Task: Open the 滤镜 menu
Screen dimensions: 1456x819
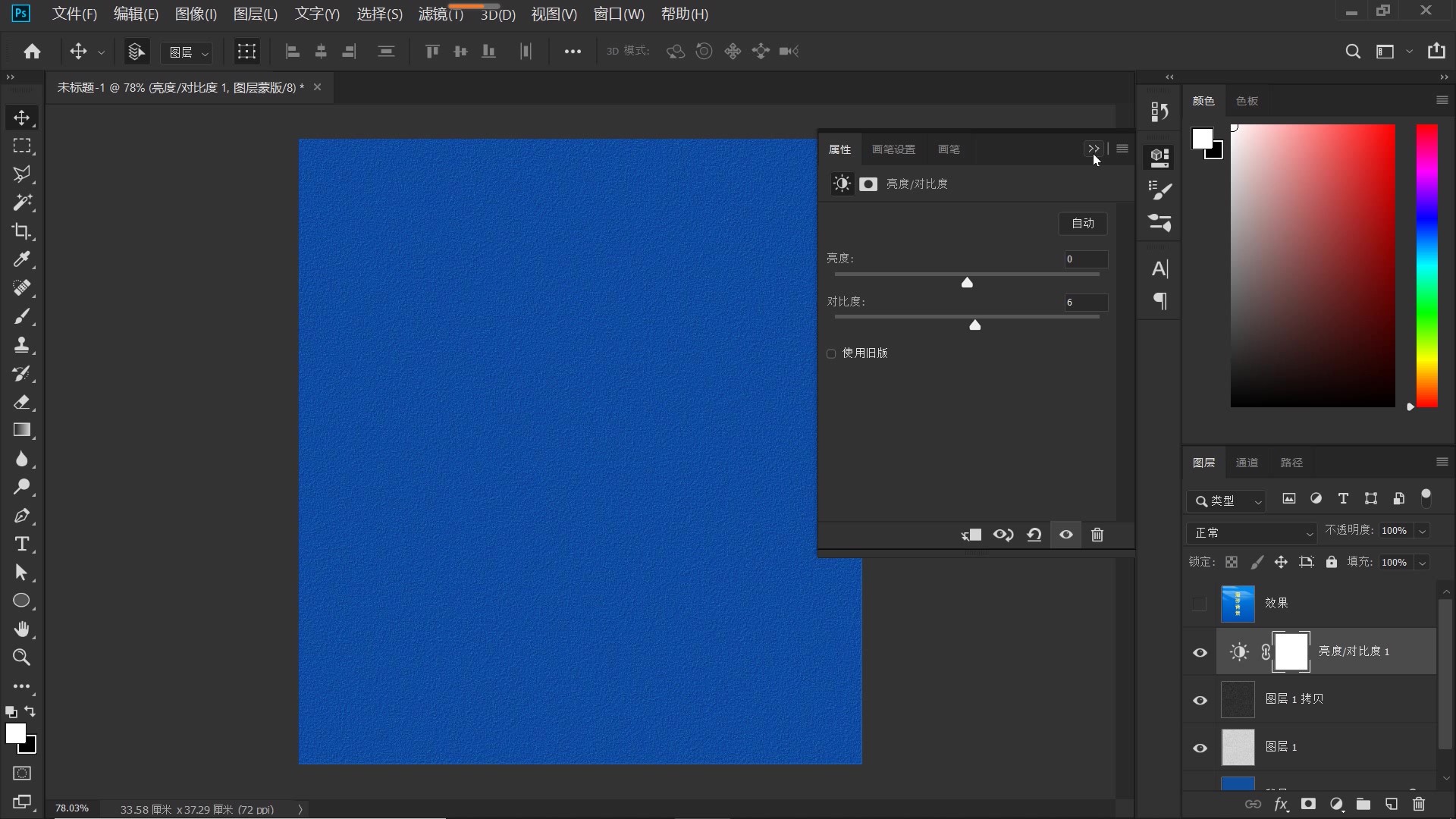Action: coord(440,14)
